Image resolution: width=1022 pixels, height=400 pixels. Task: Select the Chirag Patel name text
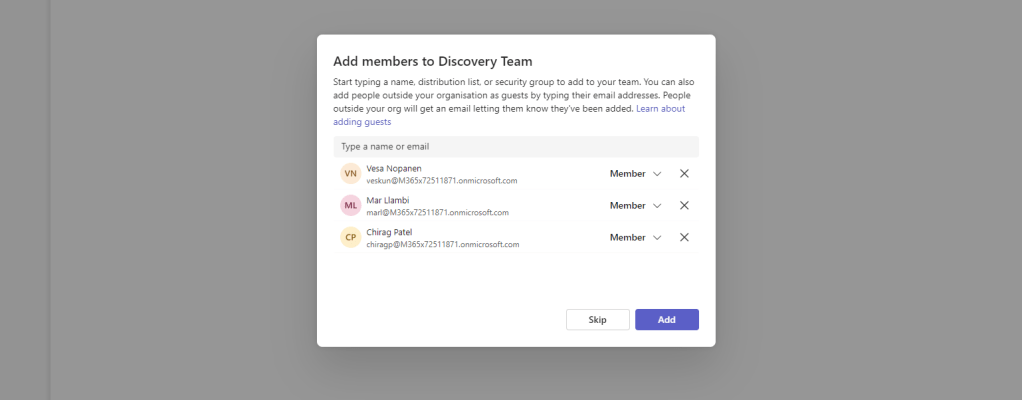click(x=389, y=232)
